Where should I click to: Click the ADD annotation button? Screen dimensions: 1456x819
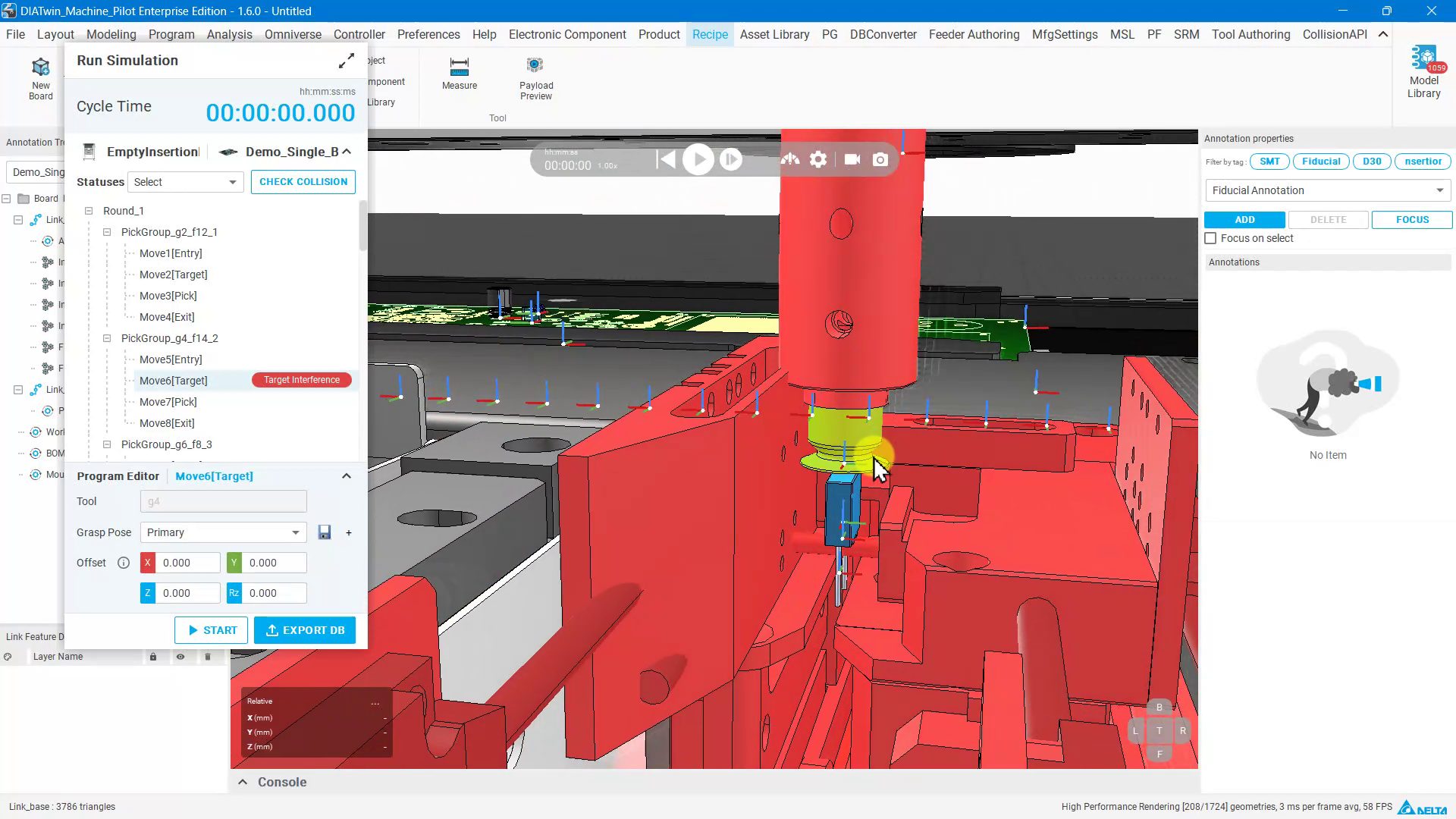click(1244, 220)
